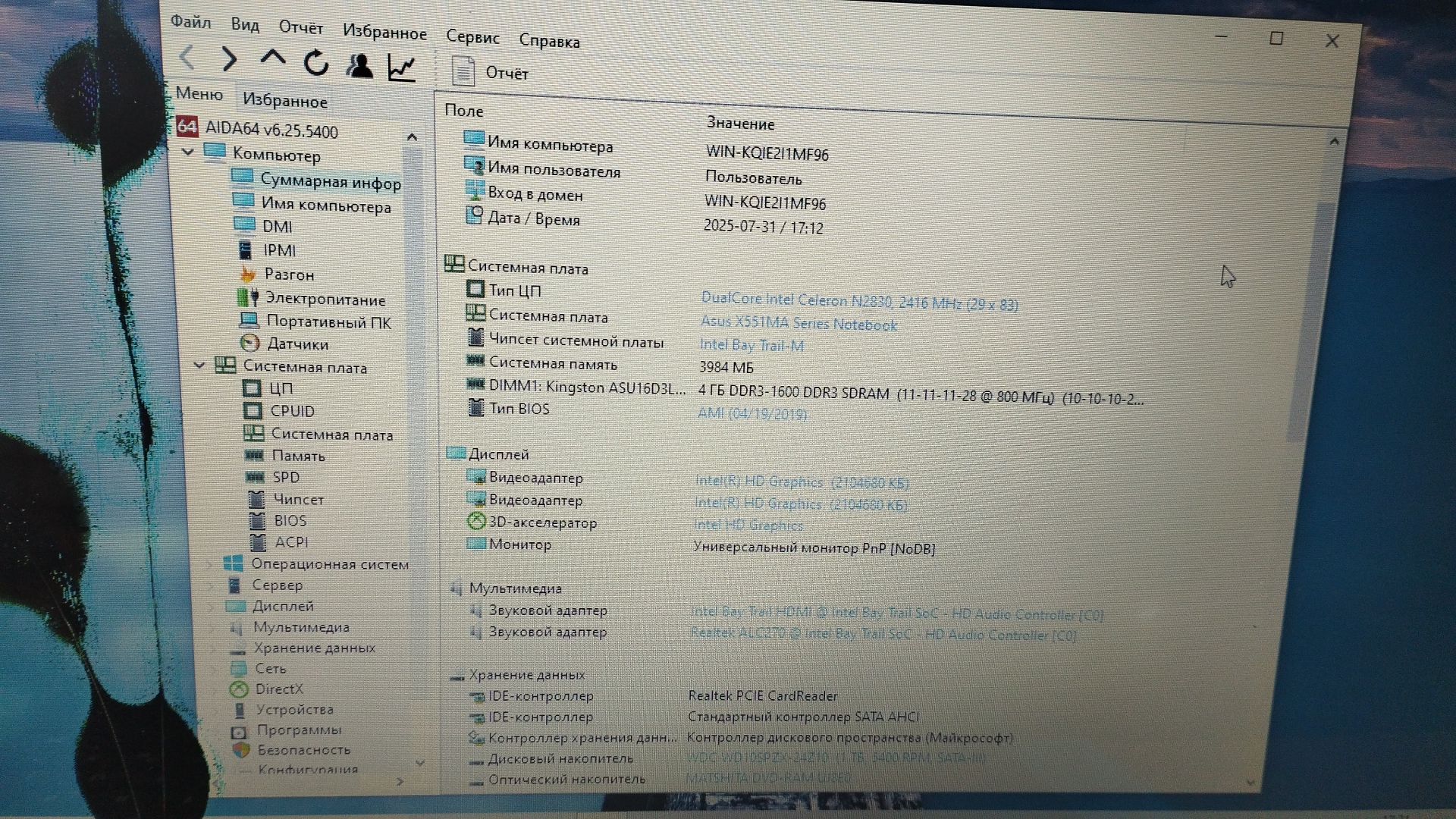Open the user remote-control icon
The width and height of the screenshot is (1456, 819).
pos(359,66)
